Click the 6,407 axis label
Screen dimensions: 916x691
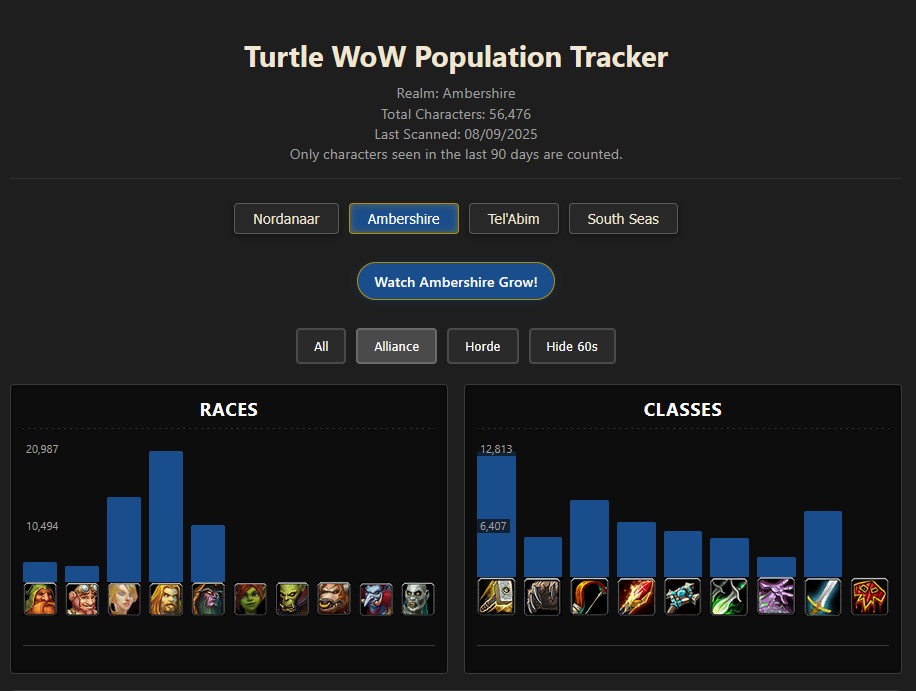[493, 526]
